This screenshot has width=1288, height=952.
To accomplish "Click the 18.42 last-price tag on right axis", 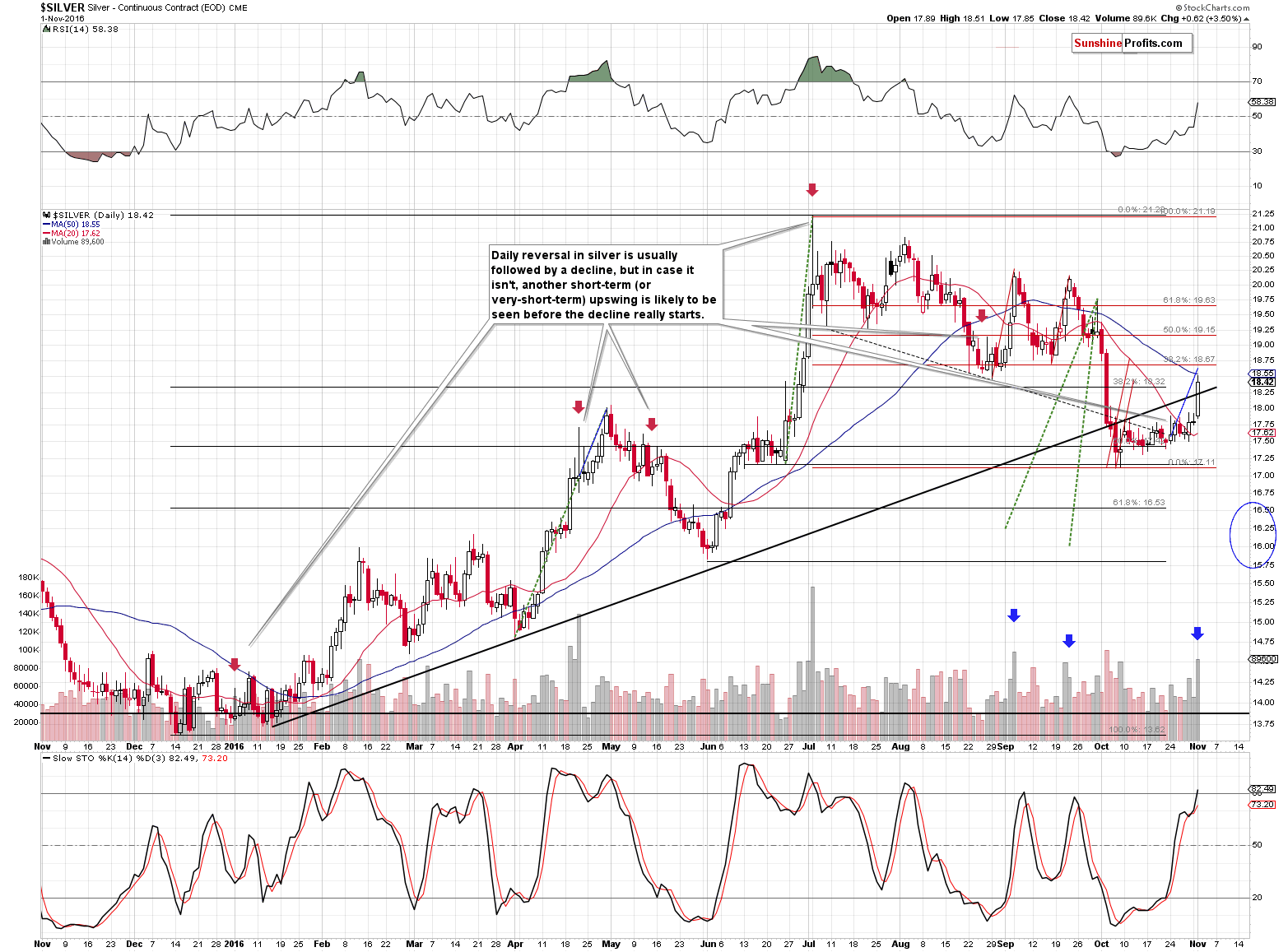I will 1262,382.
